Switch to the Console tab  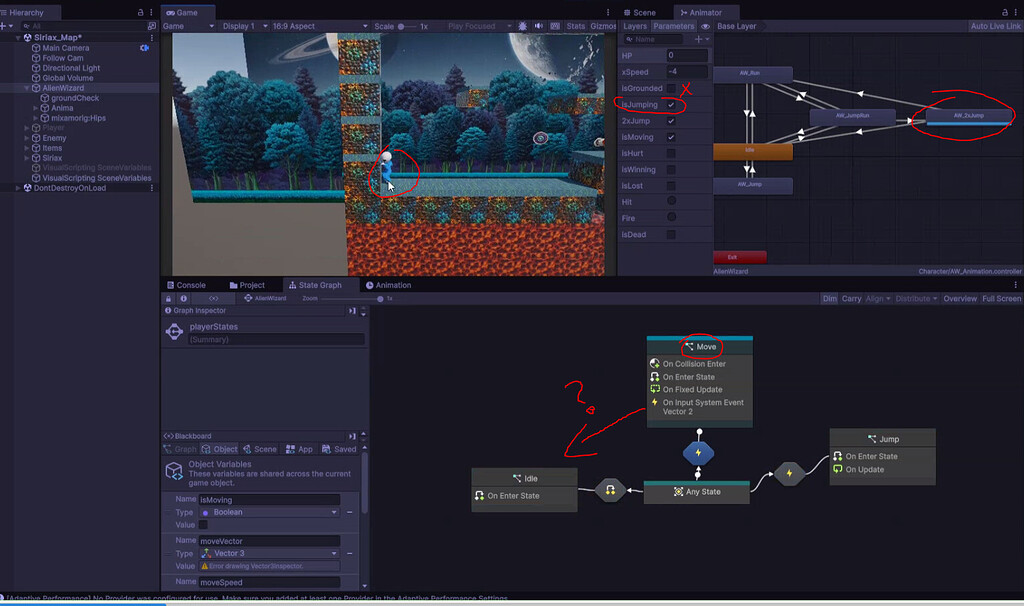(x=186, y=285)
